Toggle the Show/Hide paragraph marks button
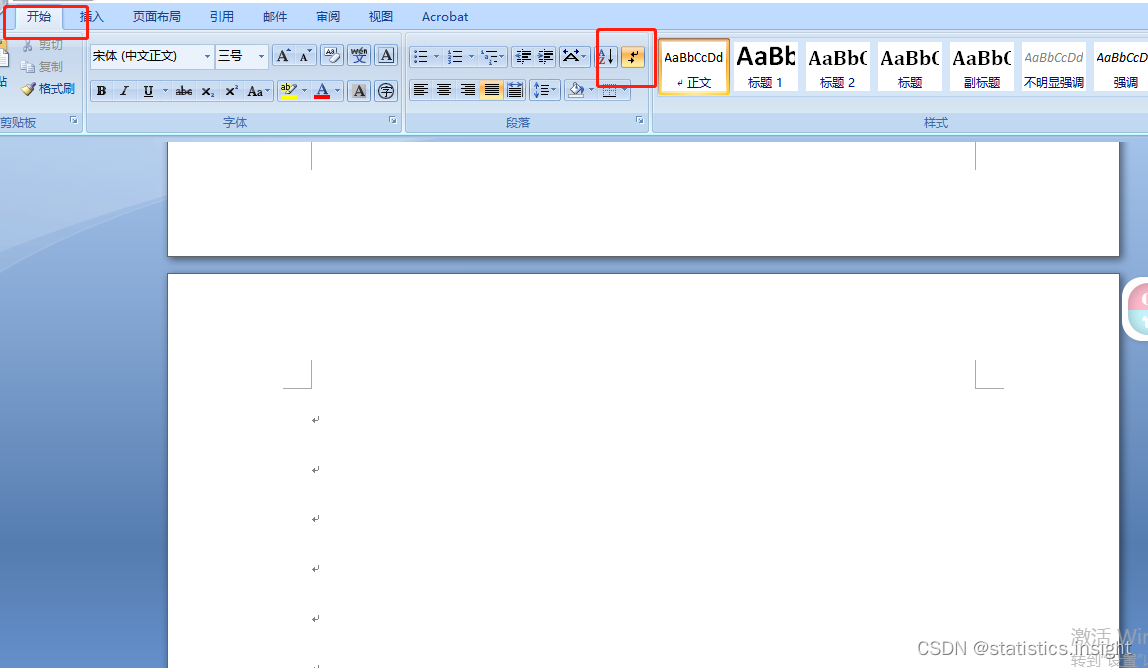 point(632,57)
